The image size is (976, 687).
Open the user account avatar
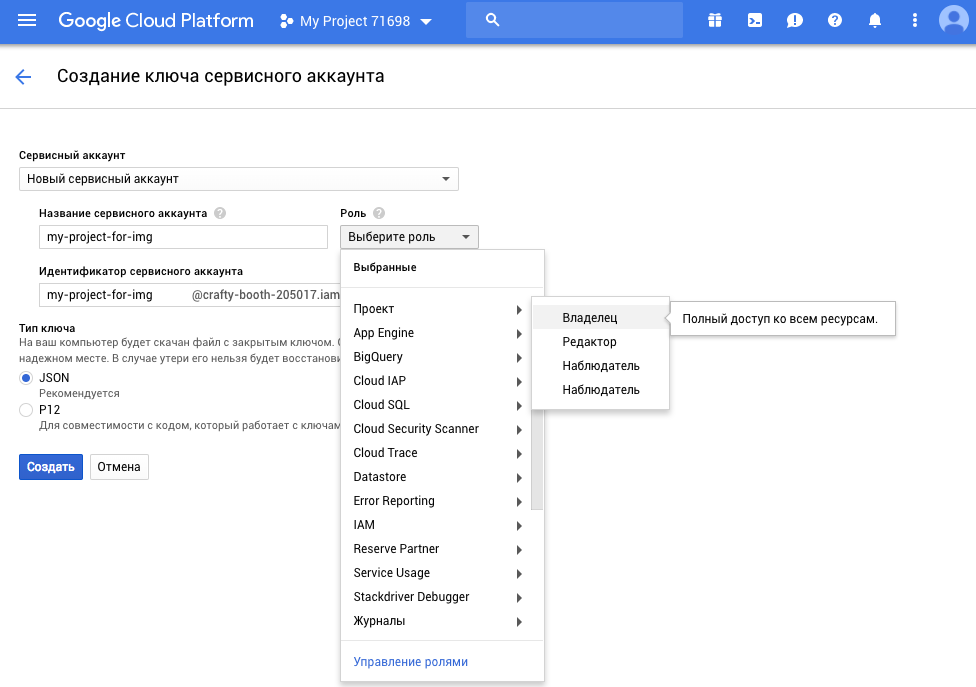(952, 20)
